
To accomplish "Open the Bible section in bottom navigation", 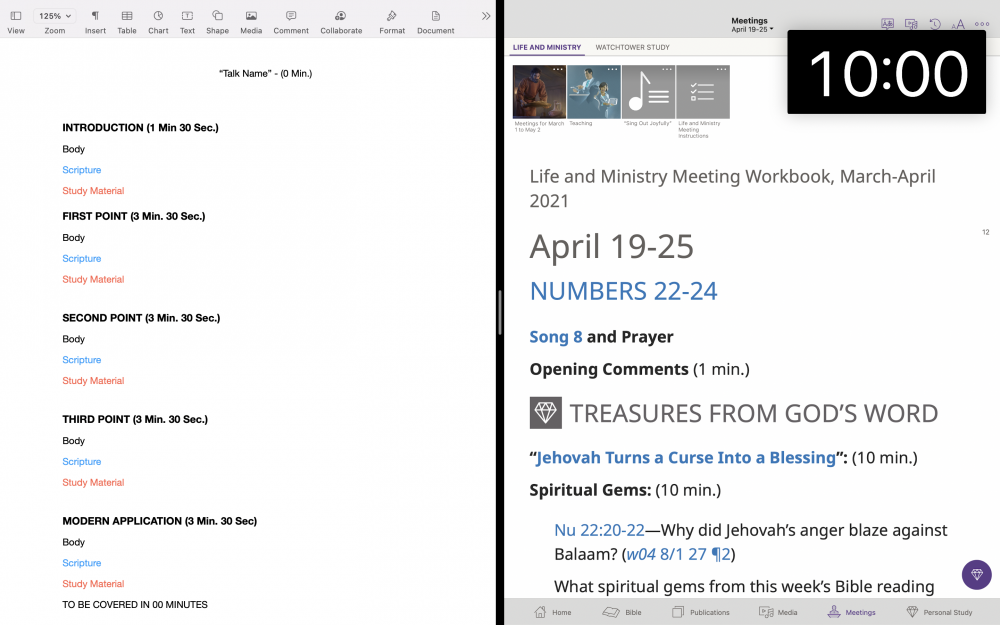I will [x=624, y=612].
